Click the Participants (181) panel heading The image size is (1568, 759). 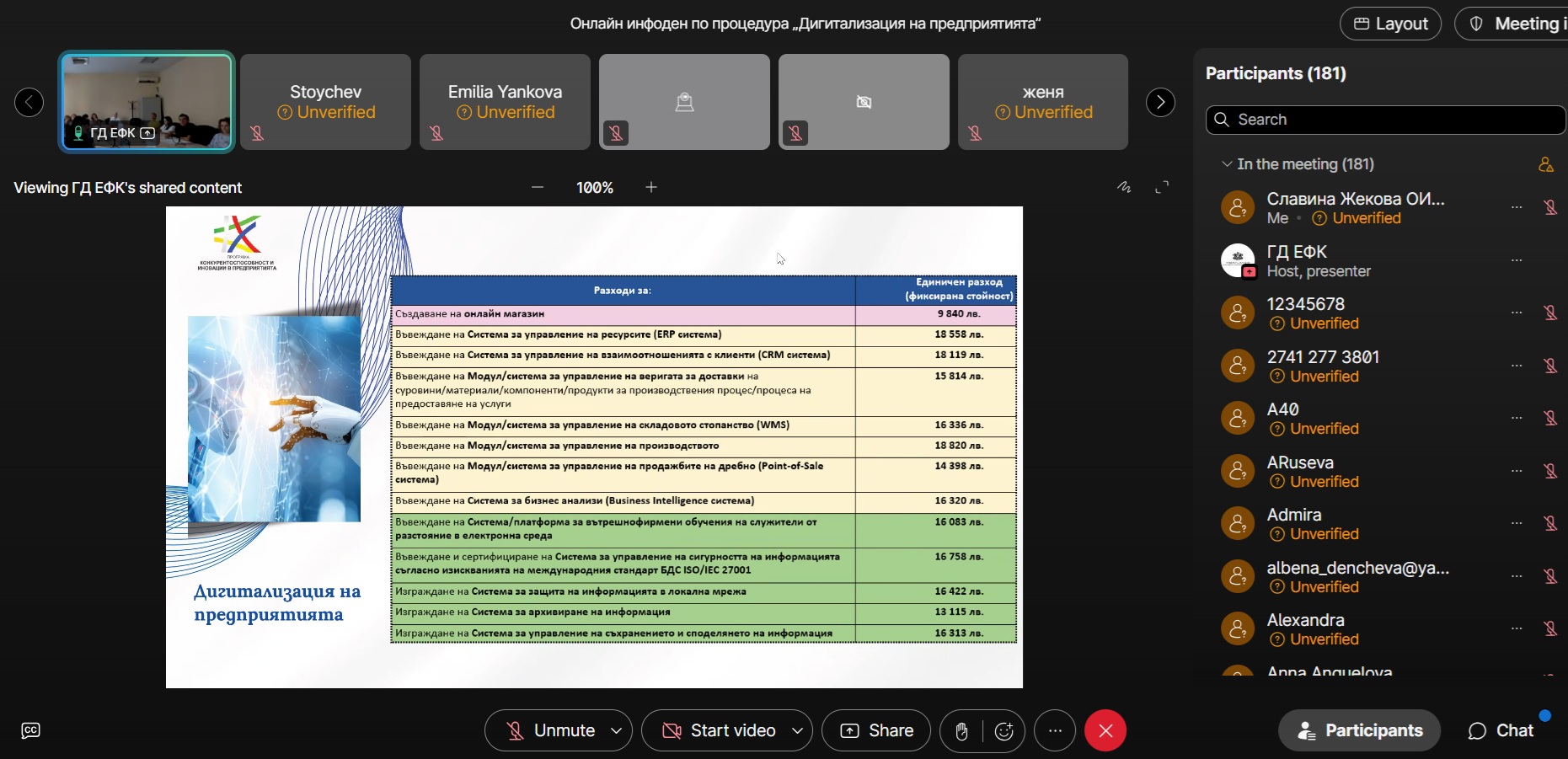pos(1276,73)
